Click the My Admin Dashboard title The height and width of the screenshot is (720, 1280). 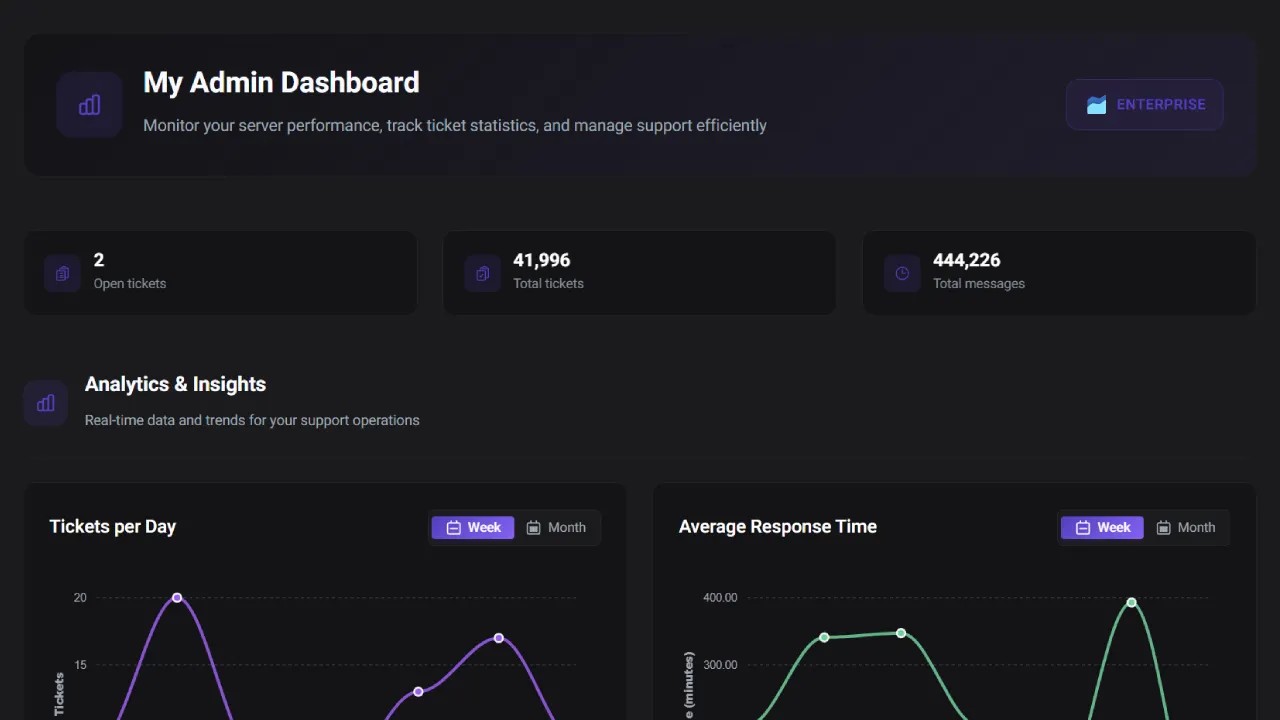[x=281, y=82]
